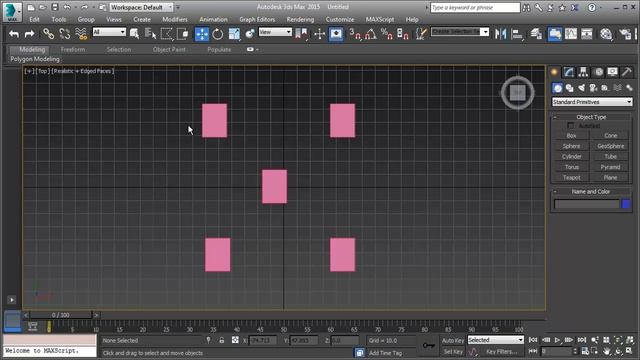
Task: Activate the Unlink Selection tool
Action: pyautogui.click(x=64, y=34)
